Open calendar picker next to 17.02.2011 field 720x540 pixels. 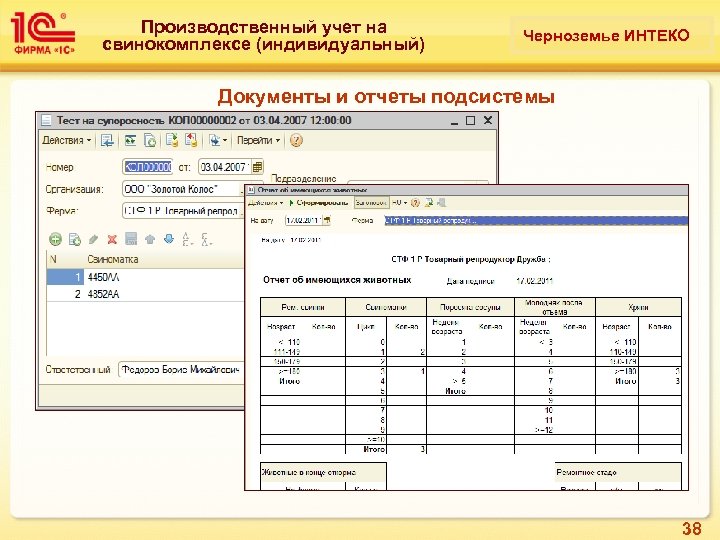coord(327,220)
